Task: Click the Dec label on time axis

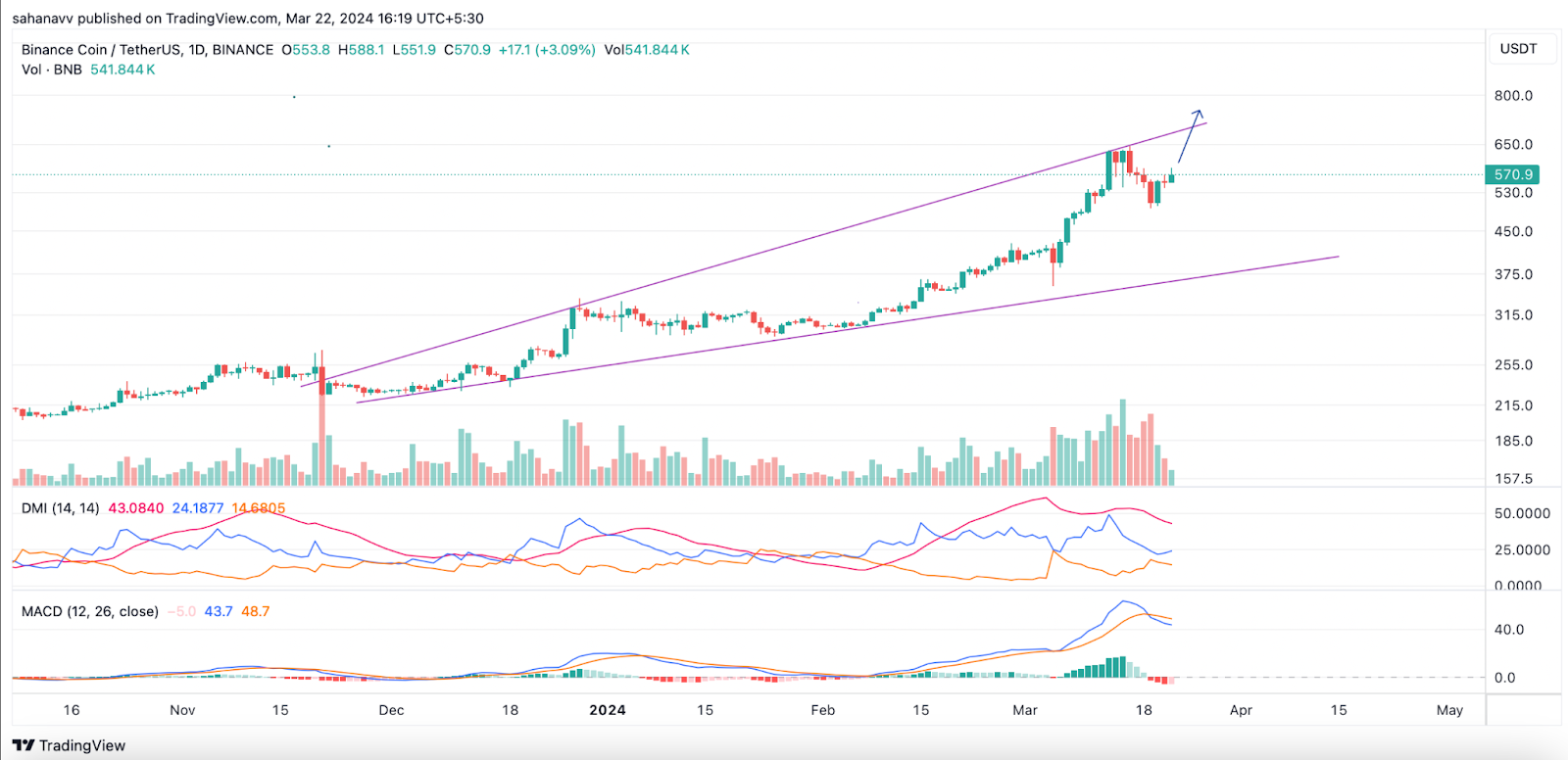Action: pyautogui.click(x=391, y=710)
